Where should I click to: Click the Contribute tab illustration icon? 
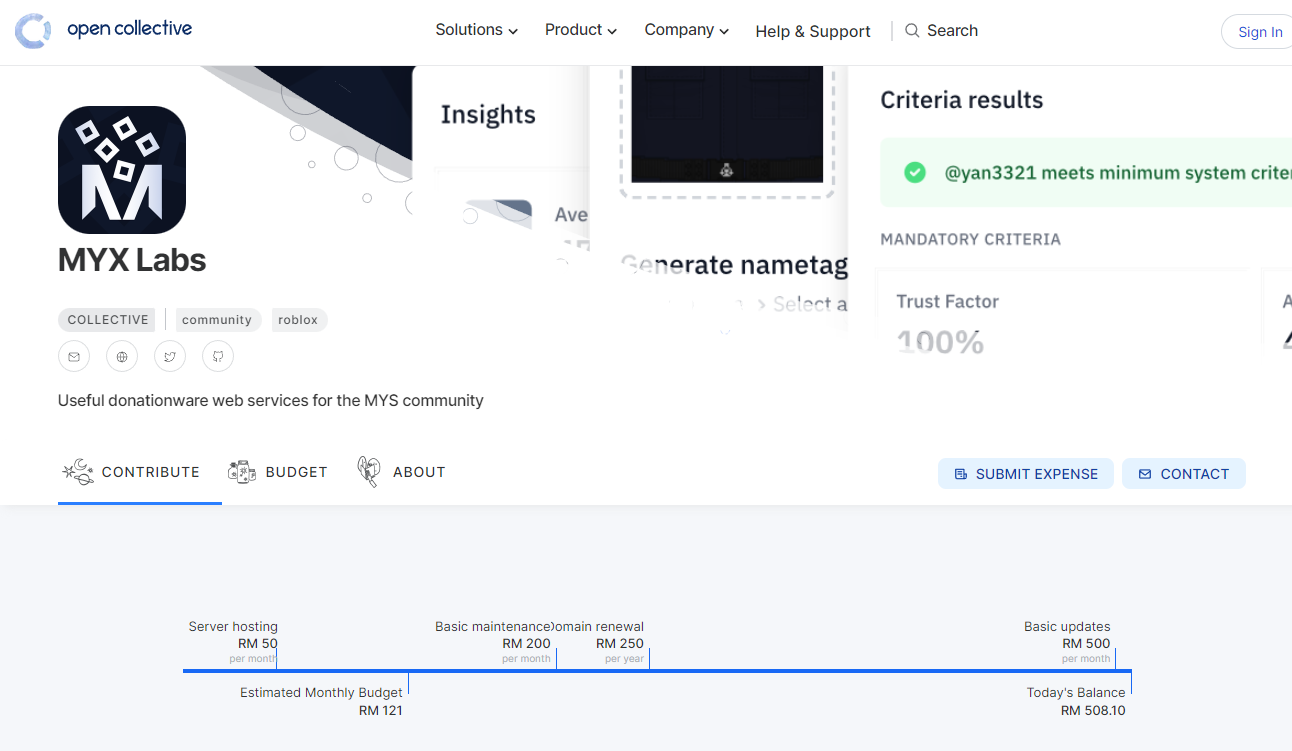tap(78, 472)
